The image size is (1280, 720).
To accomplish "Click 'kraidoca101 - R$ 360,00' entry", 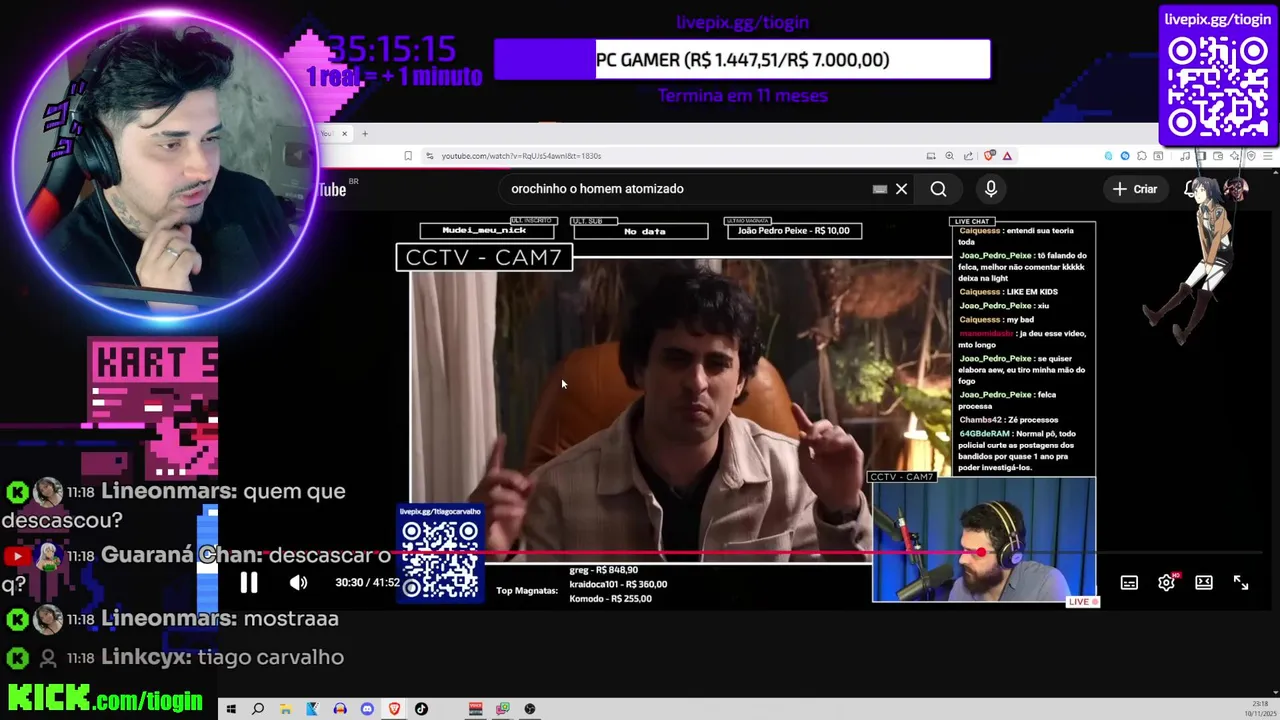I will coord(618,584).
